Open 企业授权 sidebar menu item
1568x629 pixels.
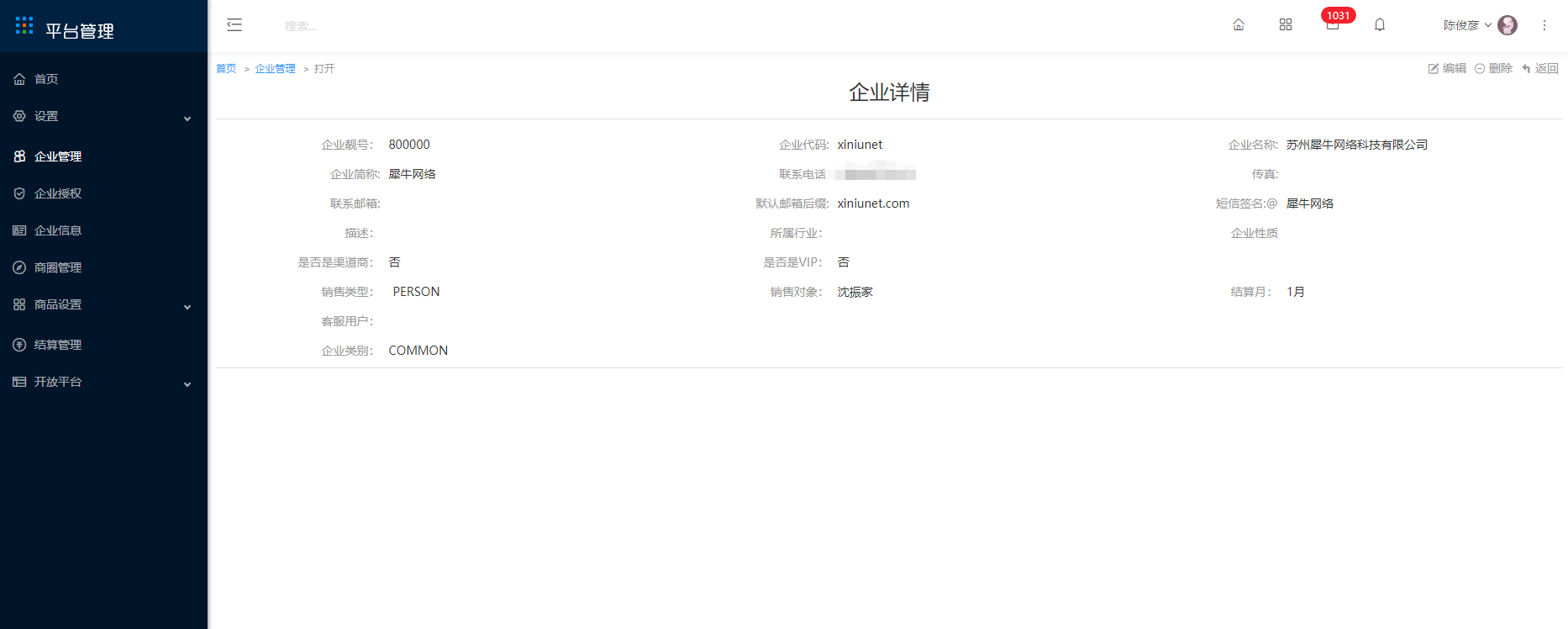103,193
